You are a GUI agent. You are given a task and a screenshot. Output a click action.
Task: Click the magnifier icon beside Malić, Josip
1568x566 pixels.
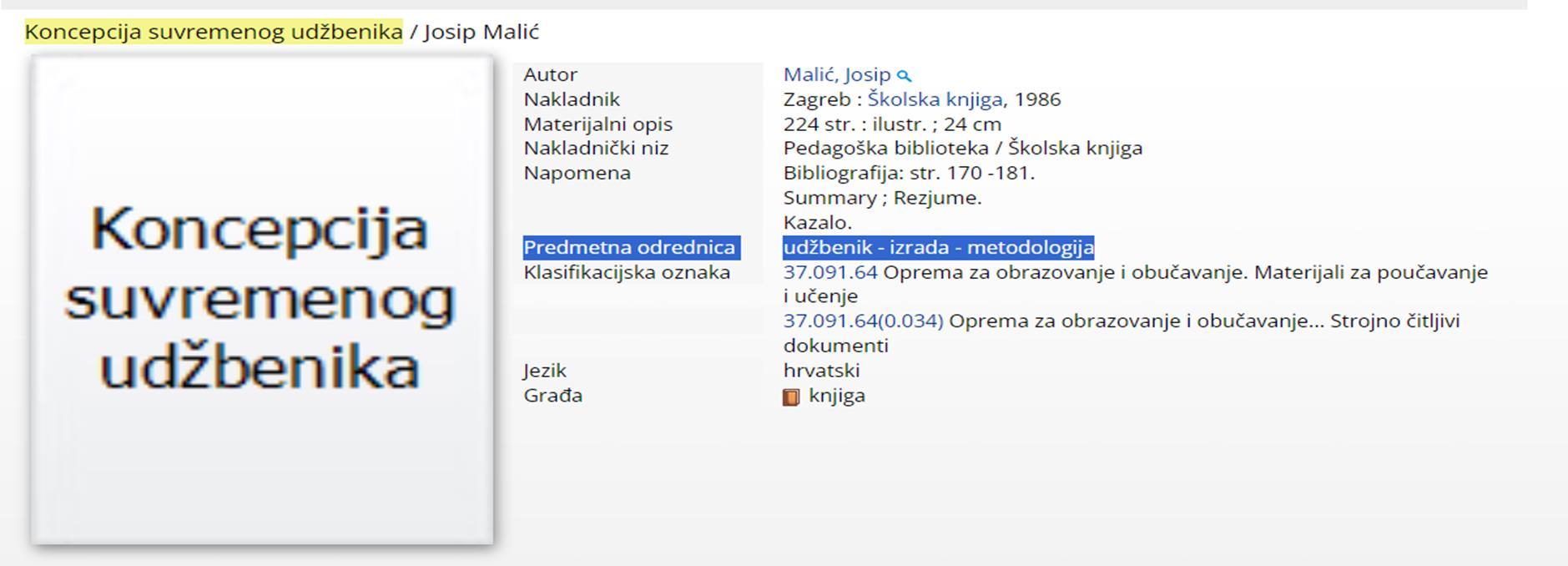(904, 76)
